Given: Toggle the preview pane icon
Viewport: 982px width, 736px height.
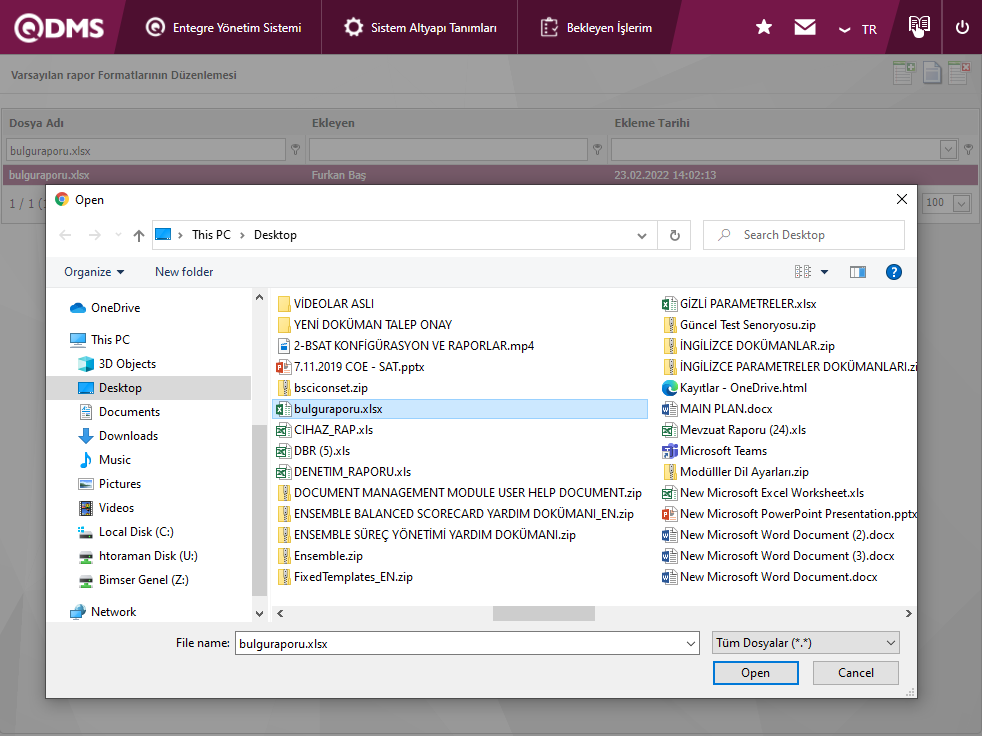Looking at the screenshot, I should (857, 272).
